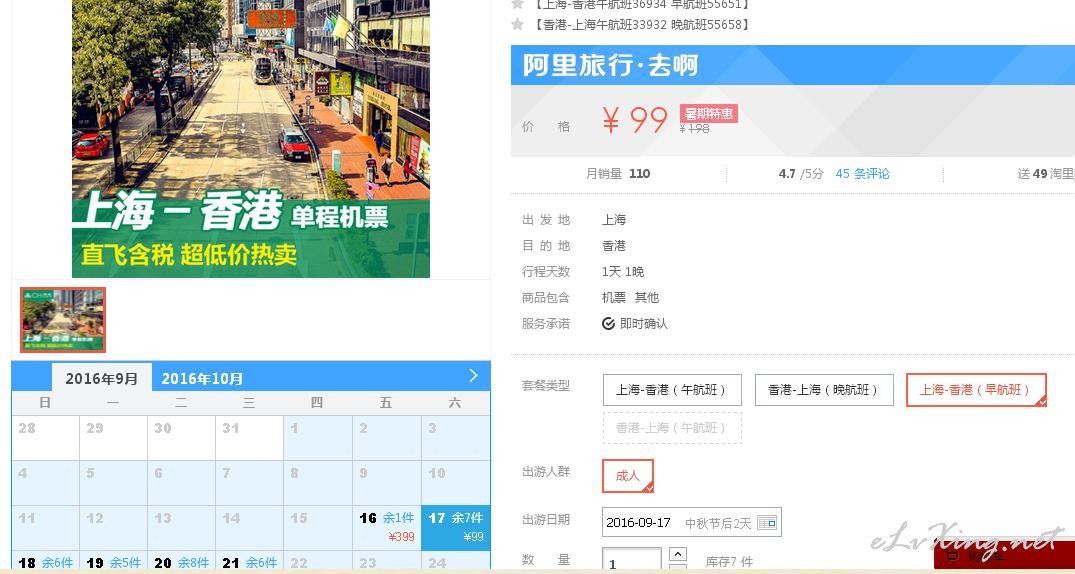Screen dimensions: 1075x574
Task: Click the instant-confirmation check icon
Action: (x=608, y=324)
